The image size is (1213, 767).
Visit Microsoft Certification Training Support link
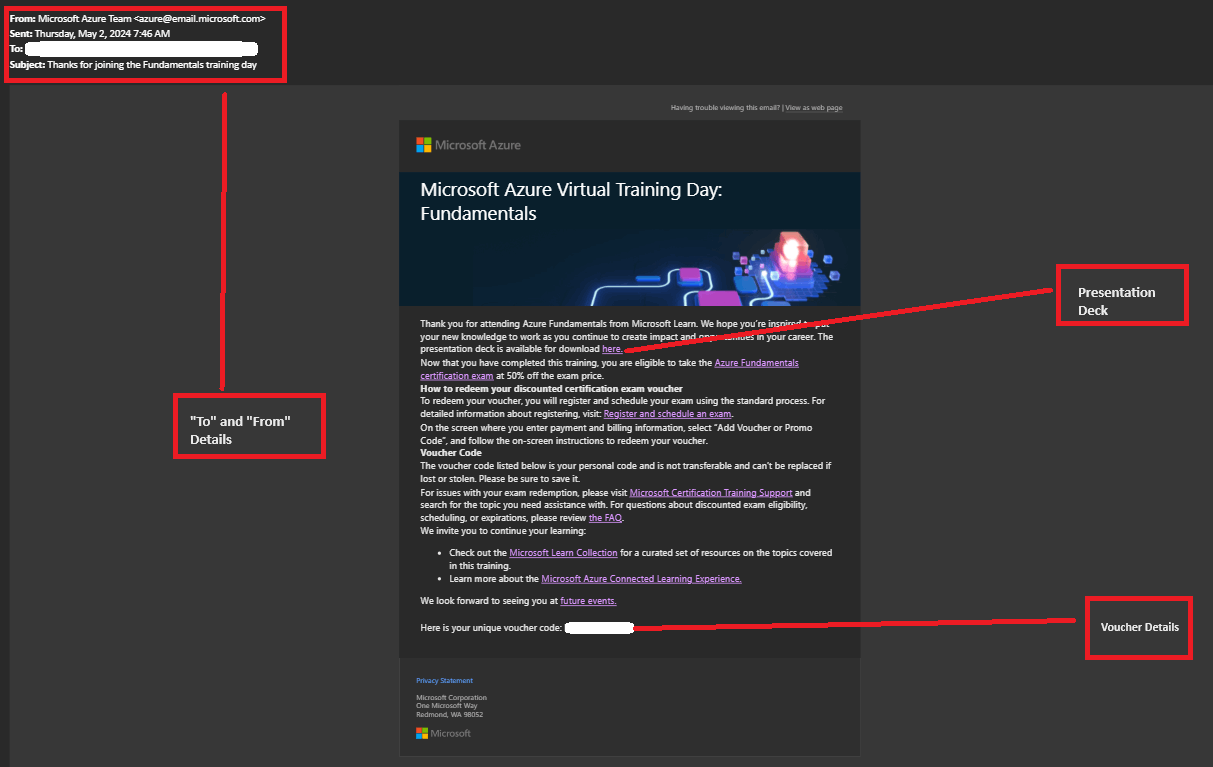tap(711, 493)
